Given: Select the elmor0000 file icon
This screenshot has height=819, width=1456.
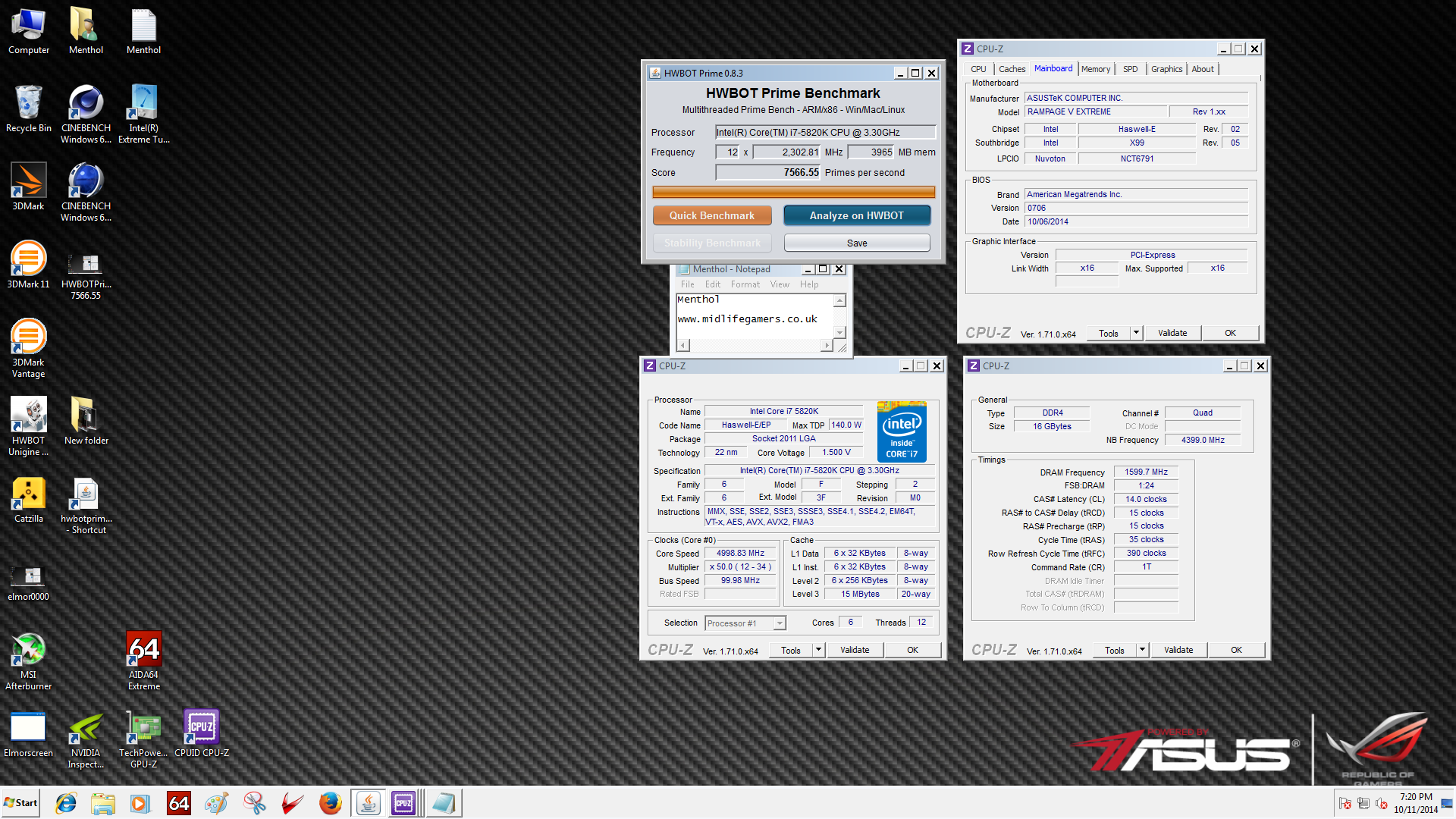Looking at the screenshot, I should [29, 584].
